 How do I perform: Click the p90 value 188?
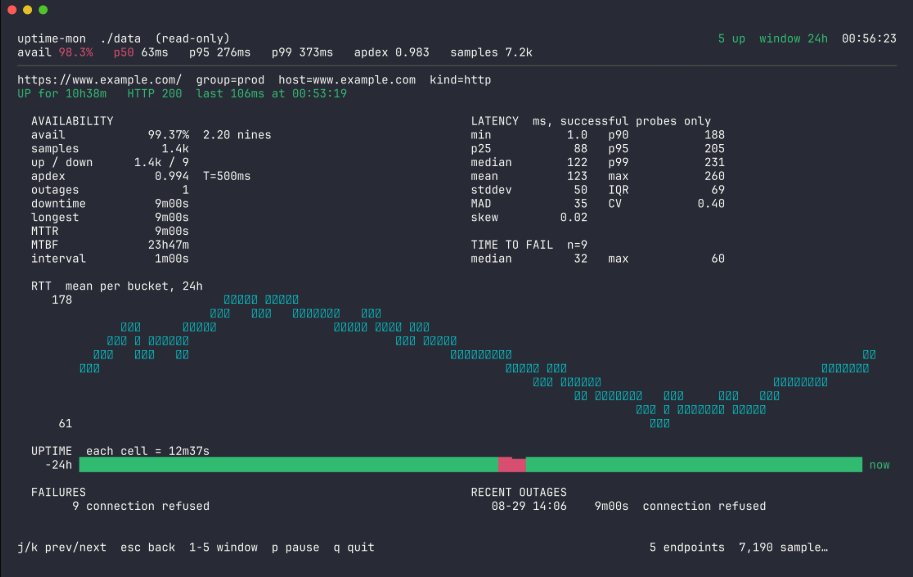point(714,135)
